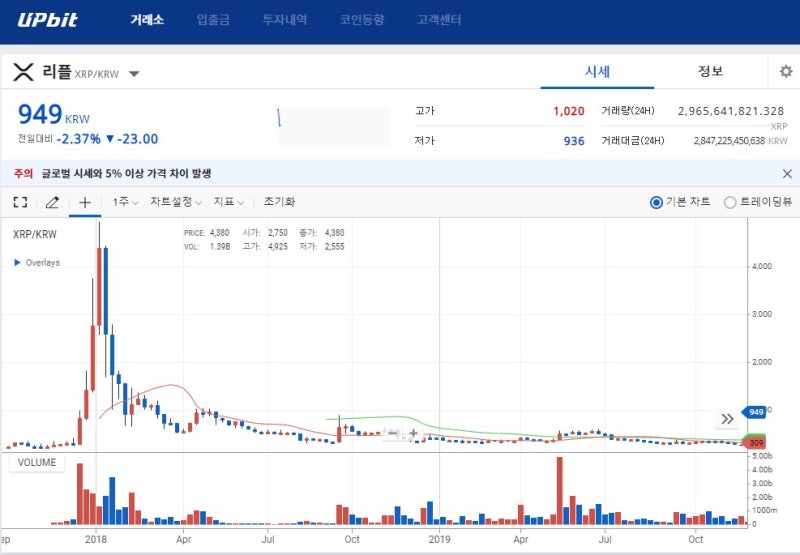Viewport: 800px width, 555px height.
Task: Close the global price difference warning
Action: tap(787, 174)
